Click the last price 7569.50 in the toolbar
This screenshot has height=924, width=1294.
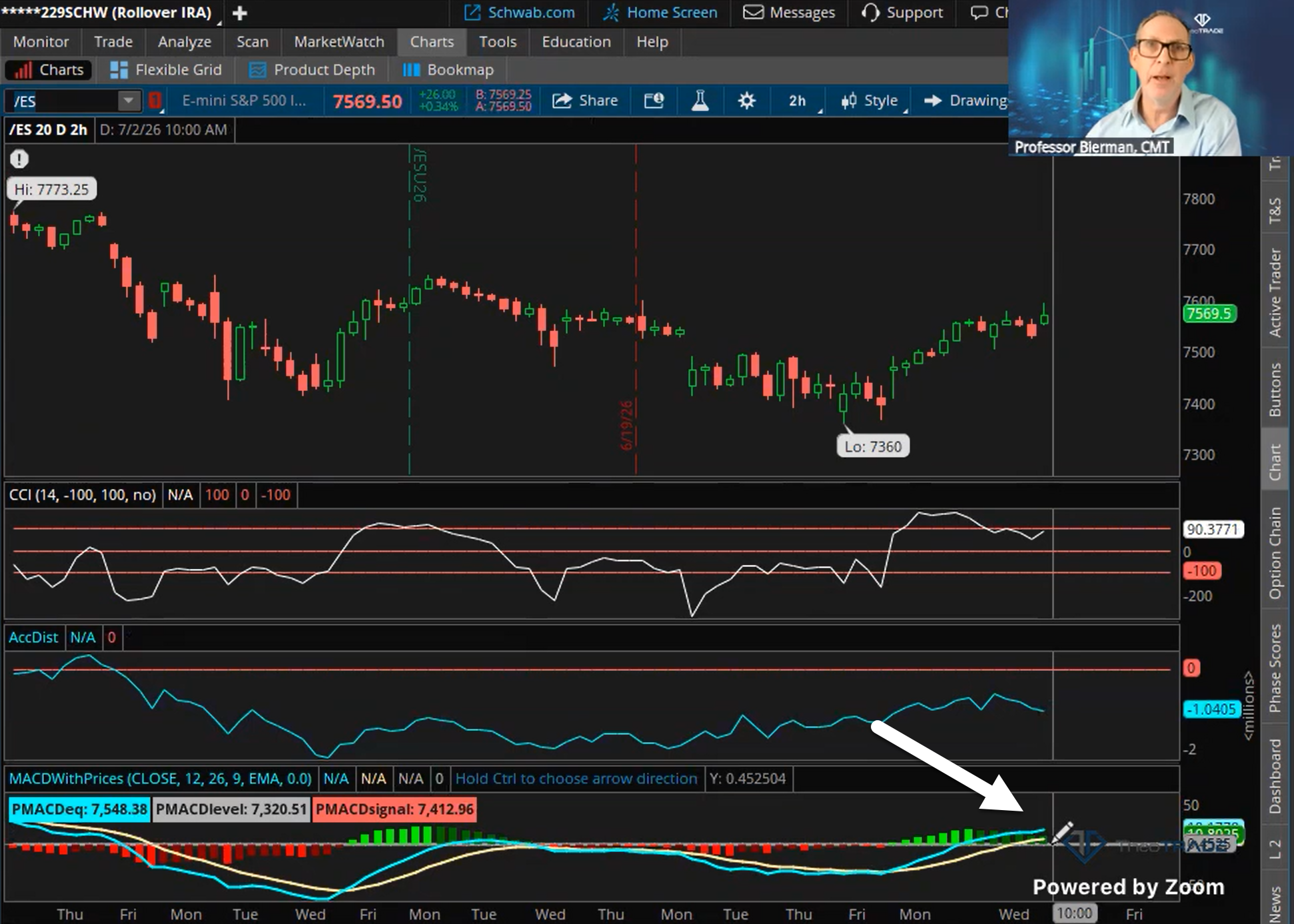367,101
